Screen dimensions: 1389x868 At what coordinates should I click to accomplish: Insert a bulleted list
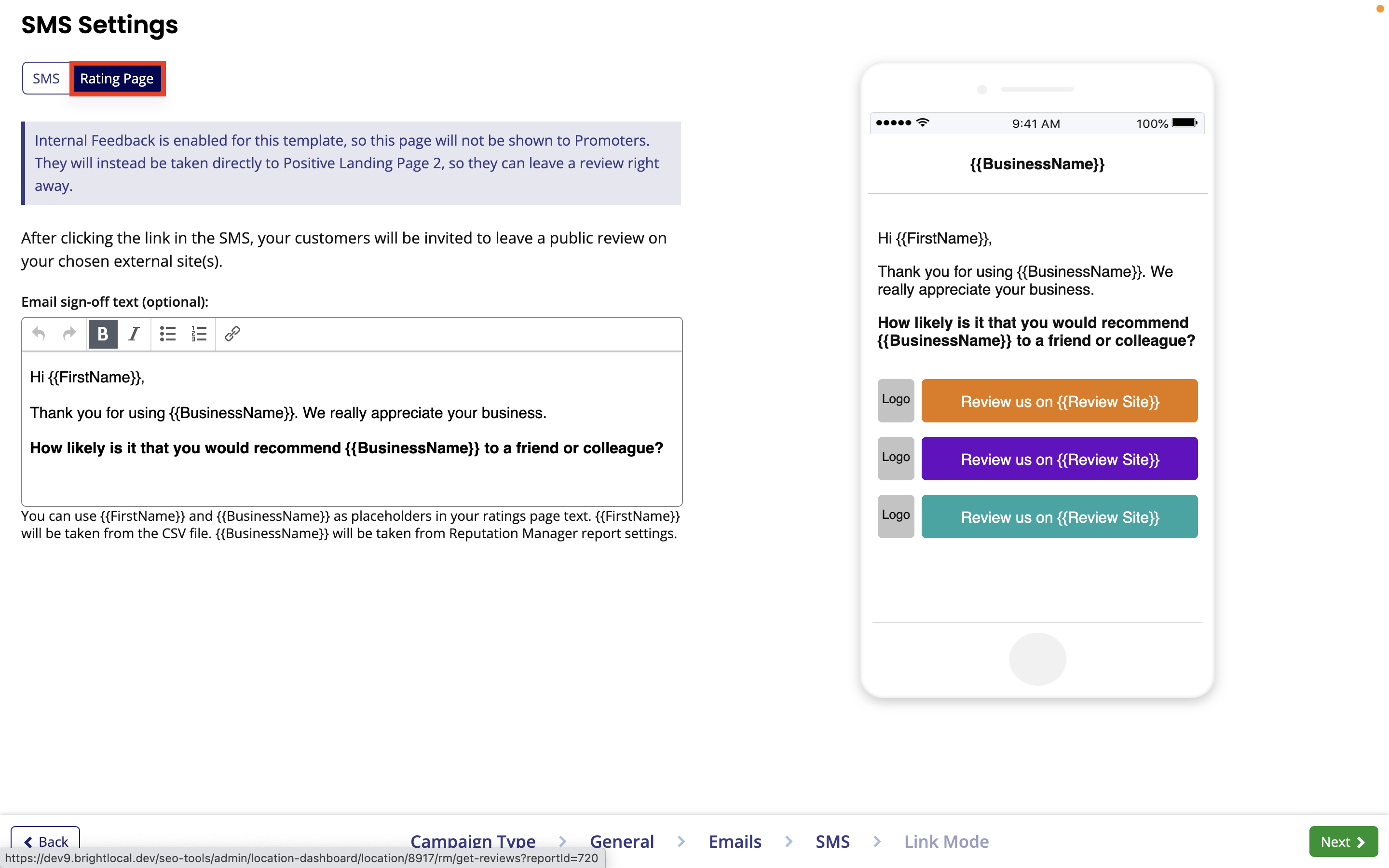[x=168, y=334]
